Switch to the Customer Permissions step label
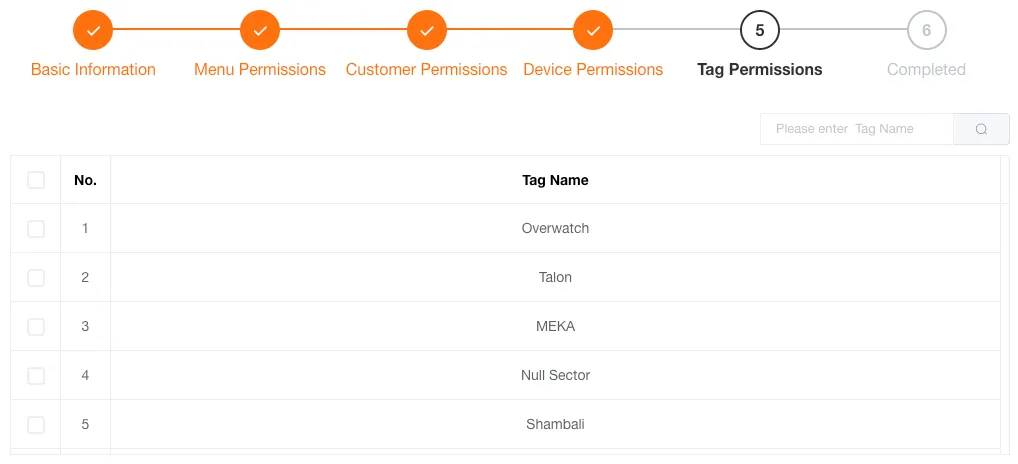Viewport: 1018px width, 464px height. (x=427, y=70)
